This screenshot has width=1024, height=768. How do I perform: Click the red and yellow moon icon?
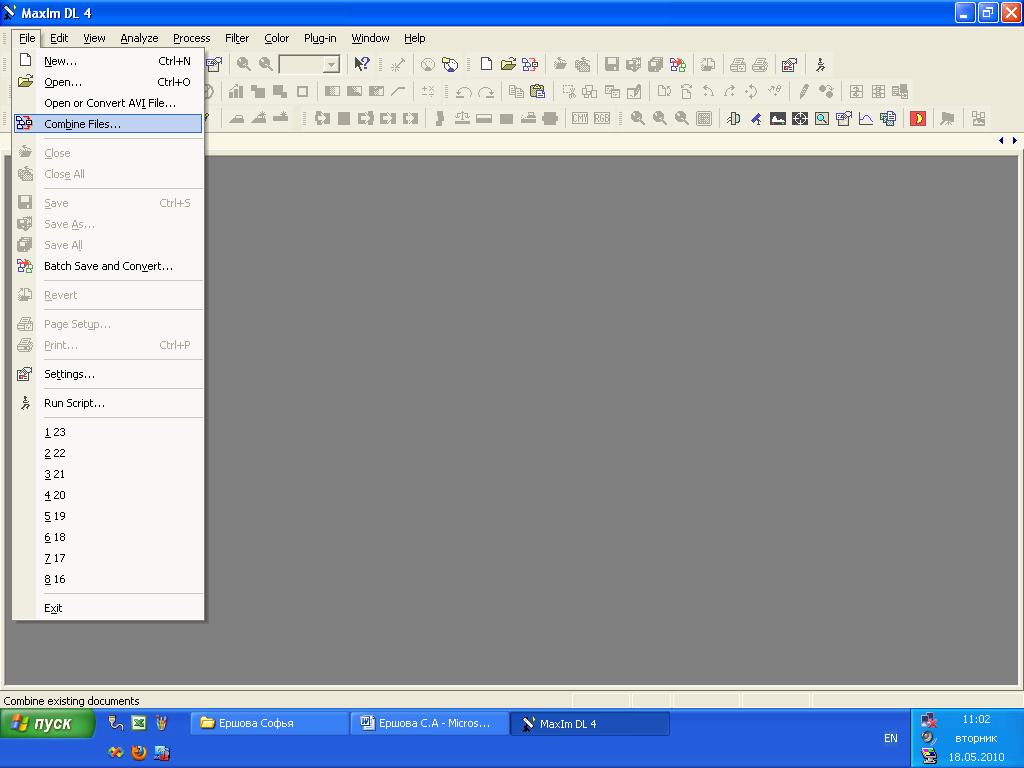coord(918,118)
